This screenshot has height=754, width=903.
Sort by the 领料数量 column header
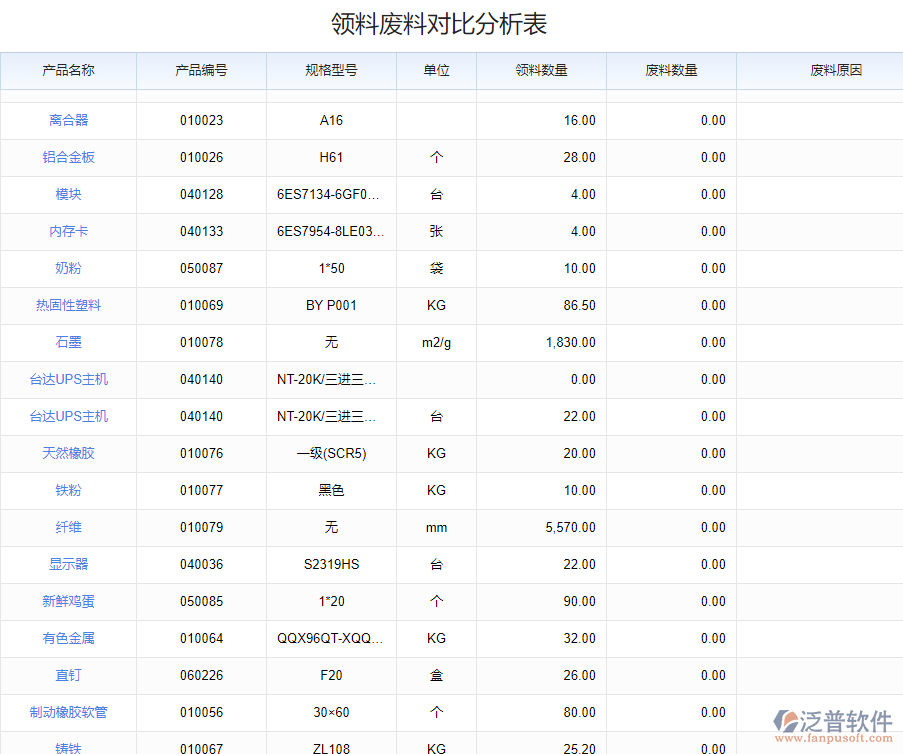pyautogui.click(x=541, y=70)
